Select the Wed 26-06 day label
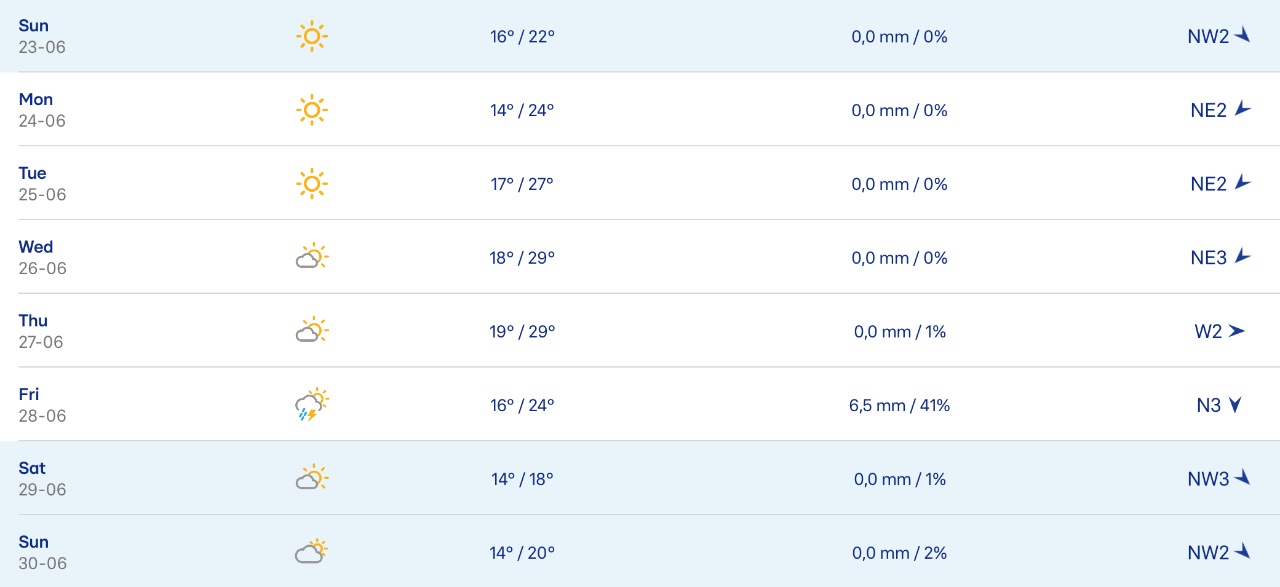This screenshot has height=587, width=1280. tap(36, 247)
